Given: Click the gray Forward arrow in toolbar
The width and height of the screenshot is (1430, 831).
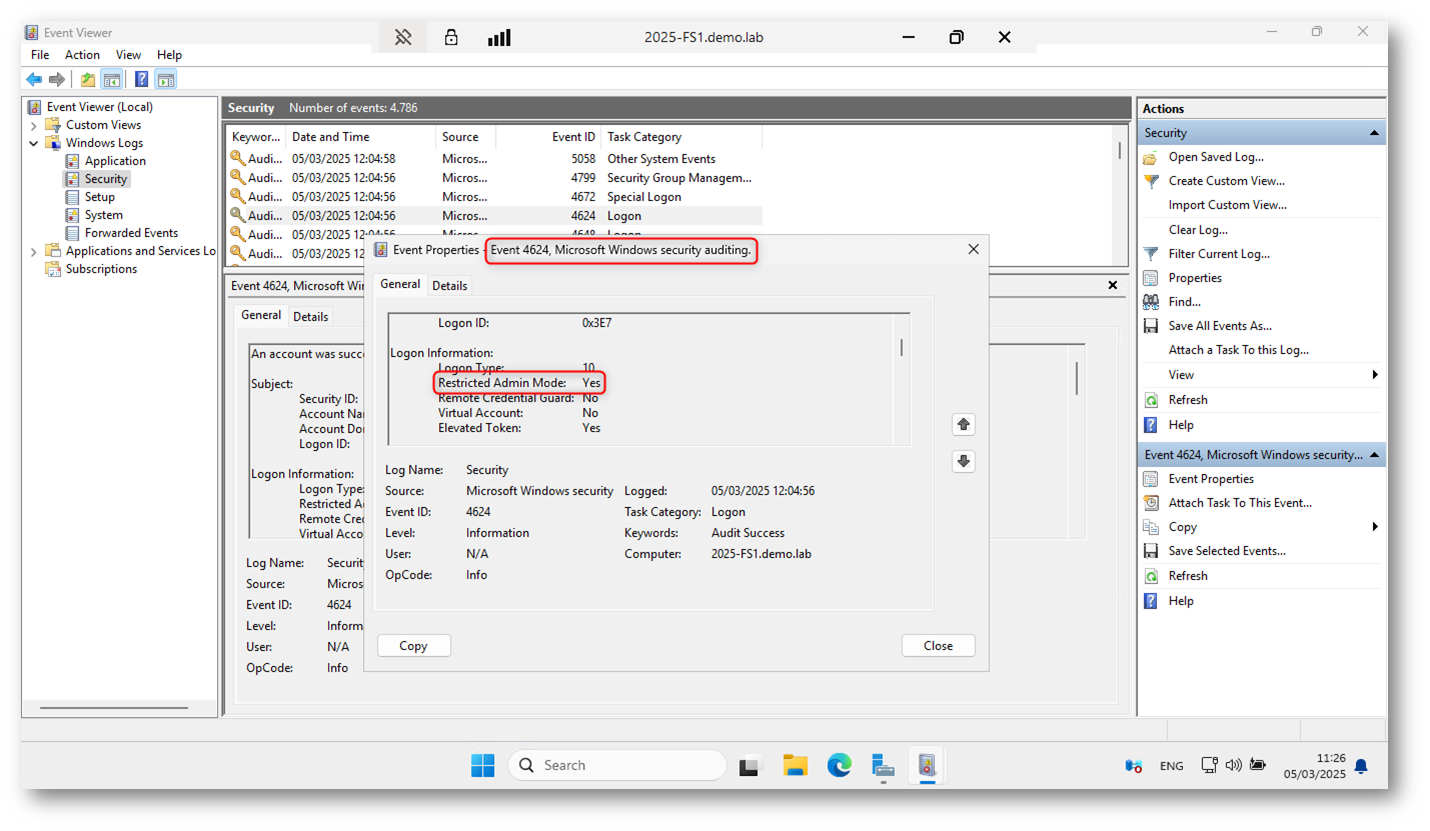Looking at the screenshot, I should coord(57,79).
